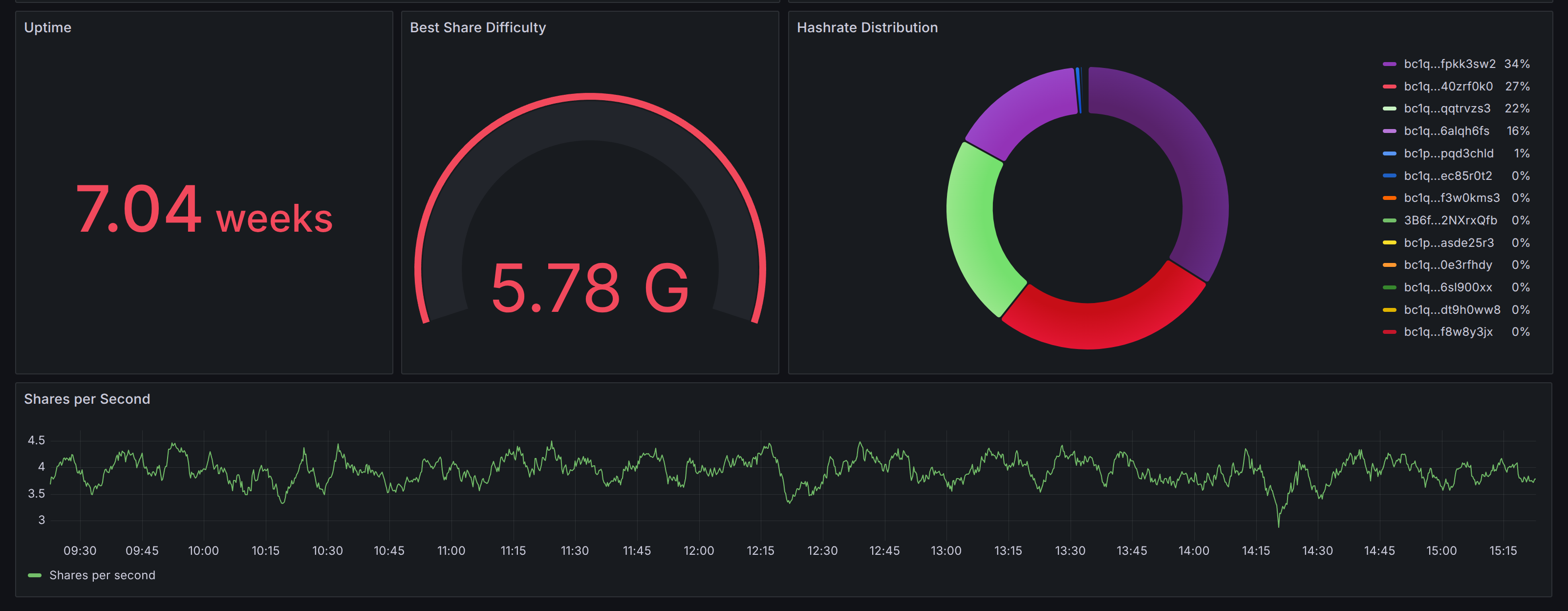Open the Uptime panel title menu
This screenshot has height=611, width=1568.
tap(47, 27)
